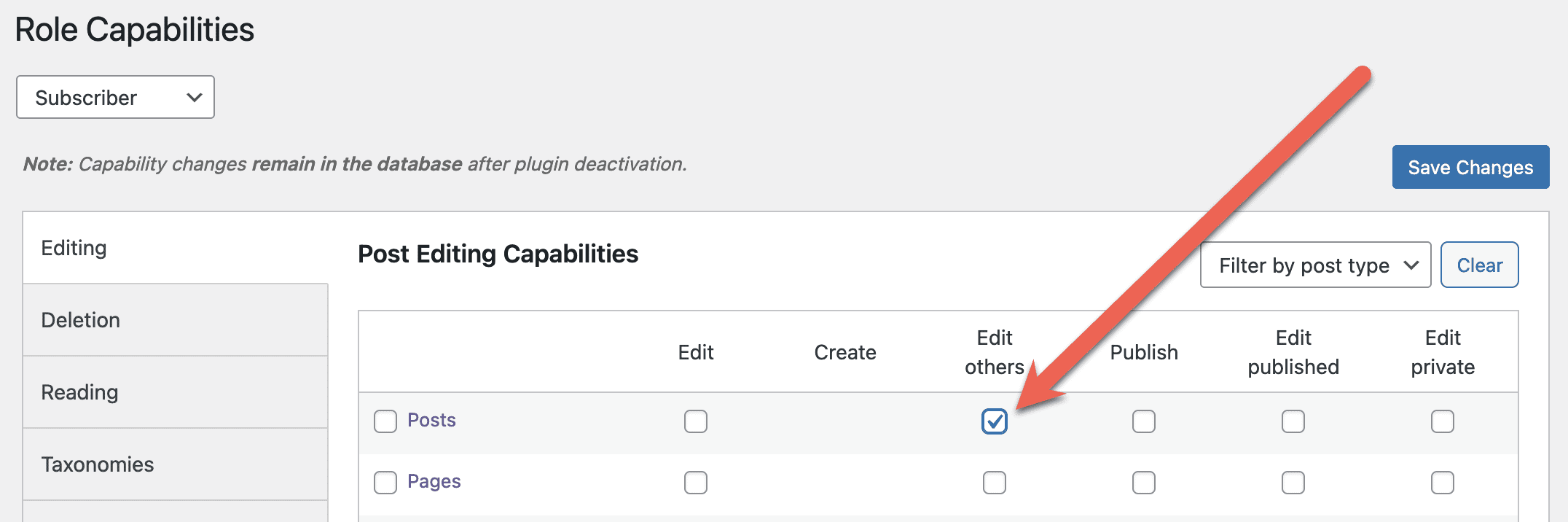Expand the Filter by post type dropdown
The image size is (1568, 522).
click(1315, 265)
